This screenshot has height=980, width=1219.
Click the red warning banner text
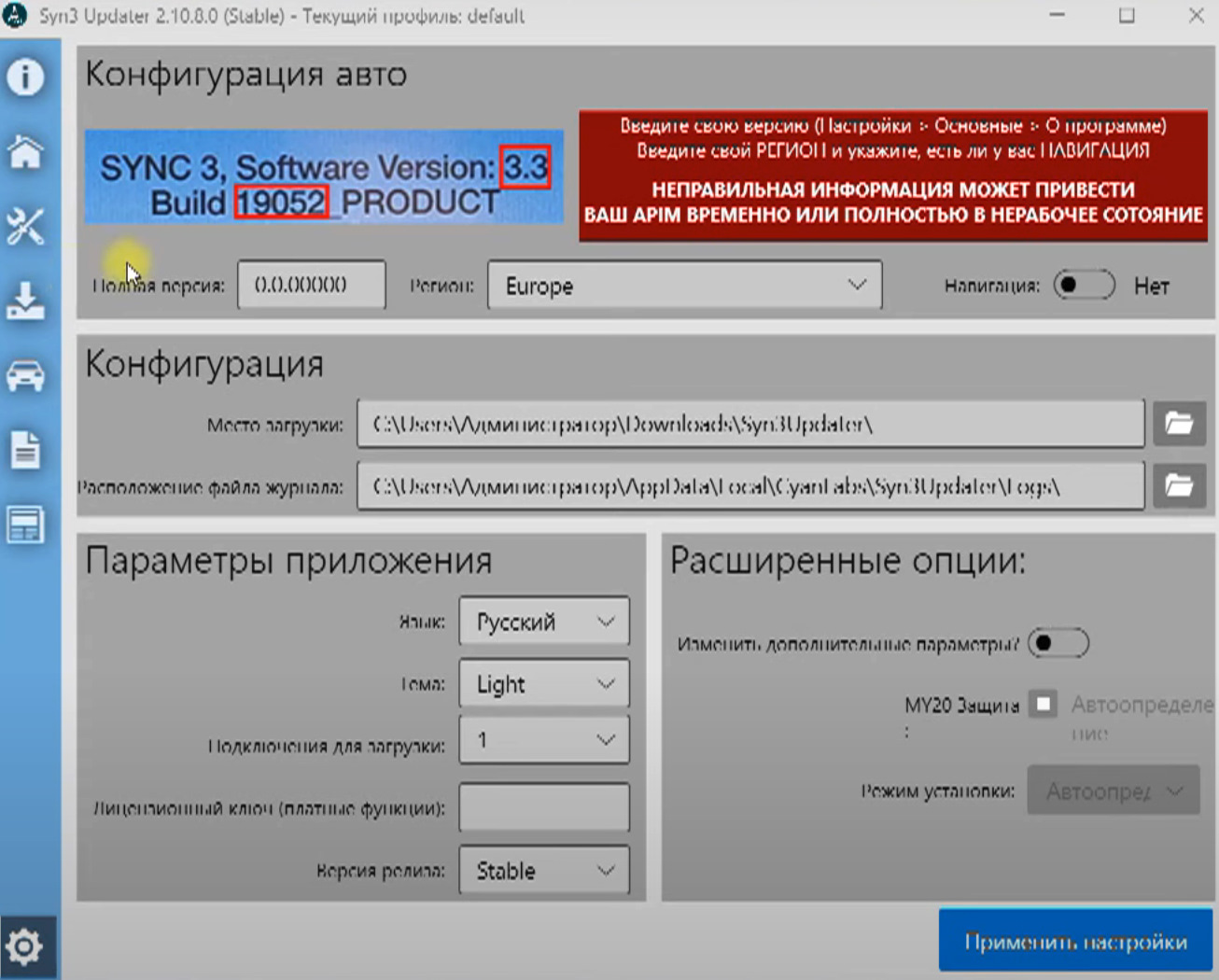pos(893,176)
